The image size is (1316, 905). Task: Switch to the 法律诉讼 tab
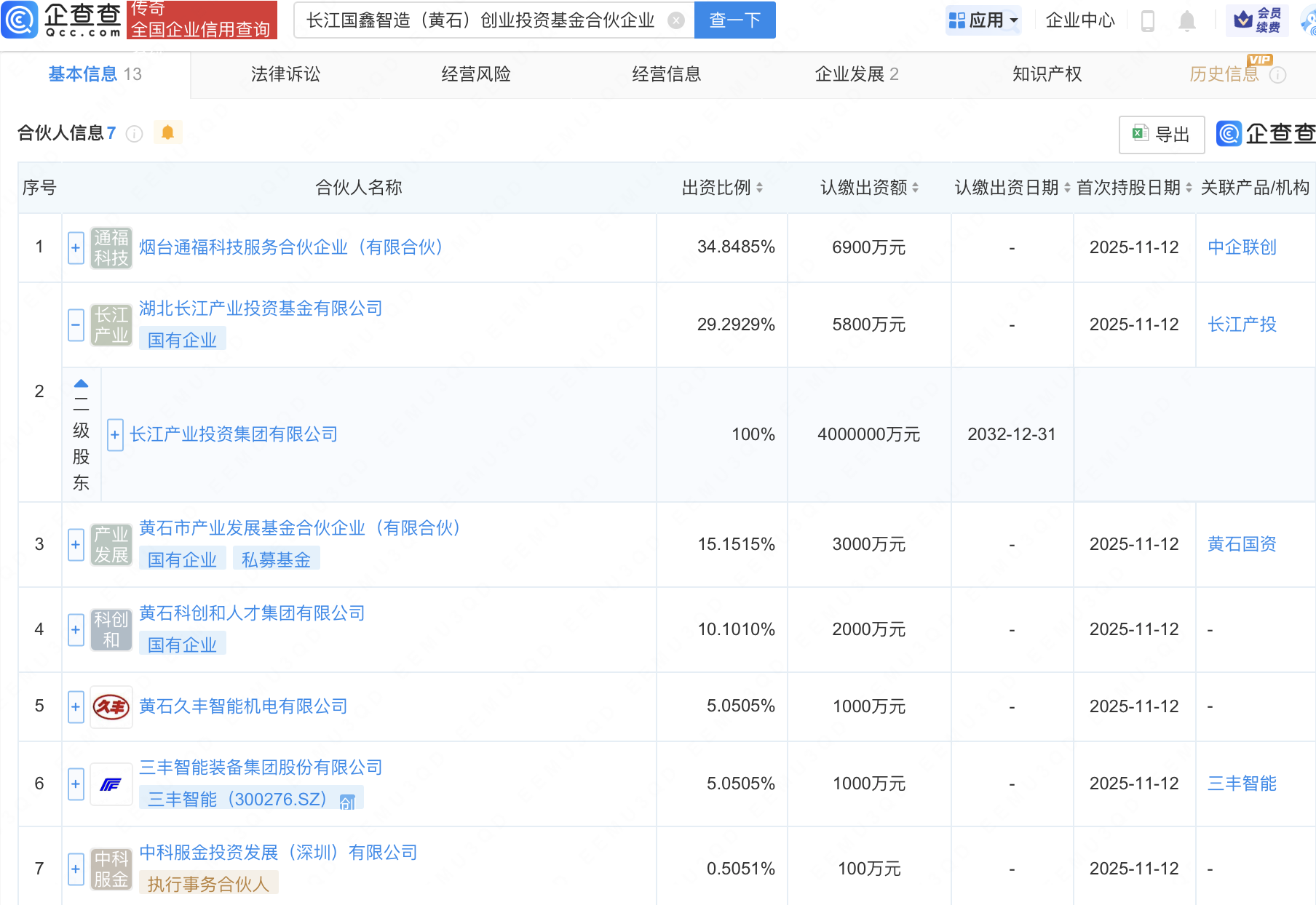point(285,74)
